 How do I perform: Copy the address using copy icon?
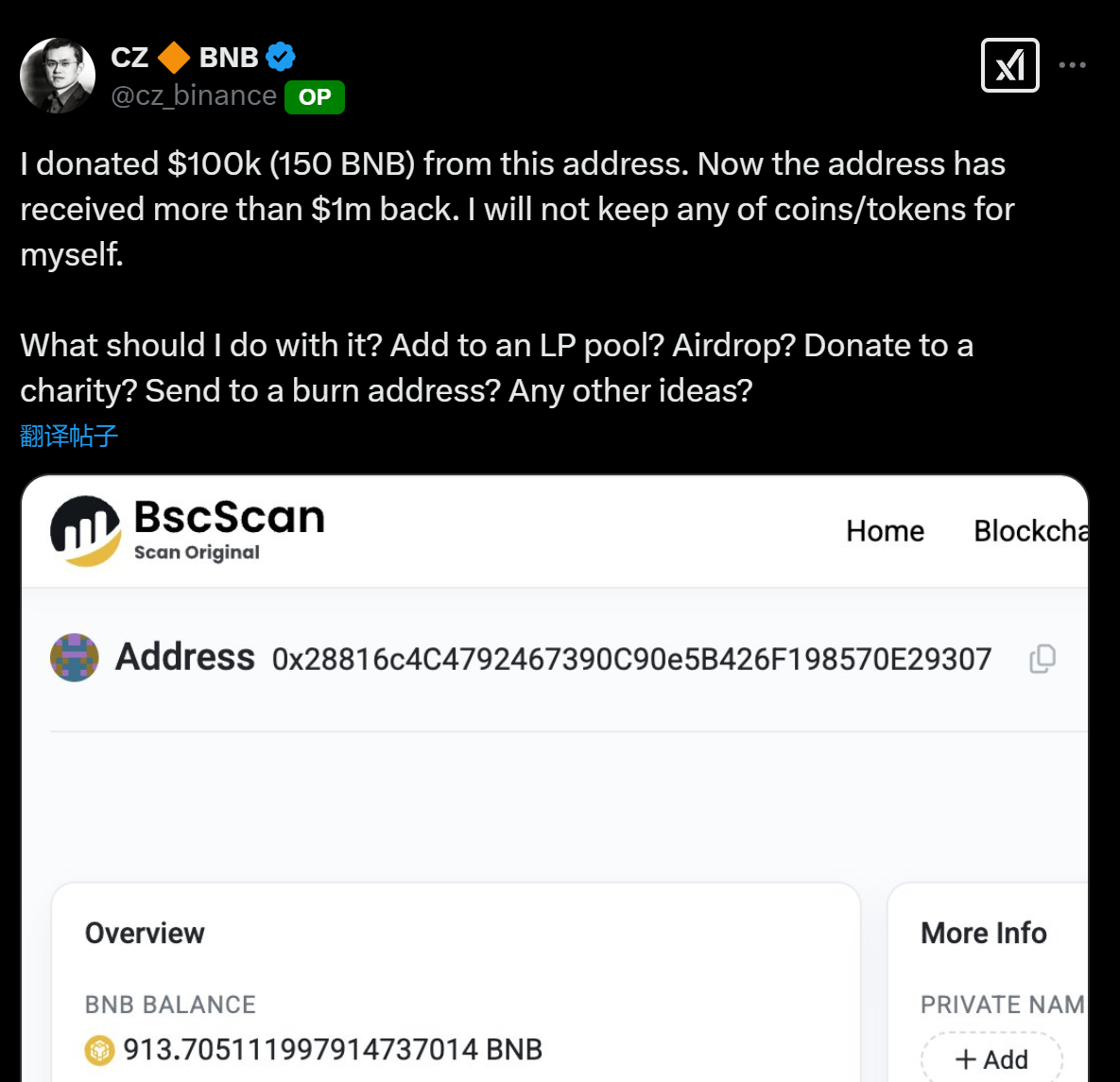(x=1042, y=659)
